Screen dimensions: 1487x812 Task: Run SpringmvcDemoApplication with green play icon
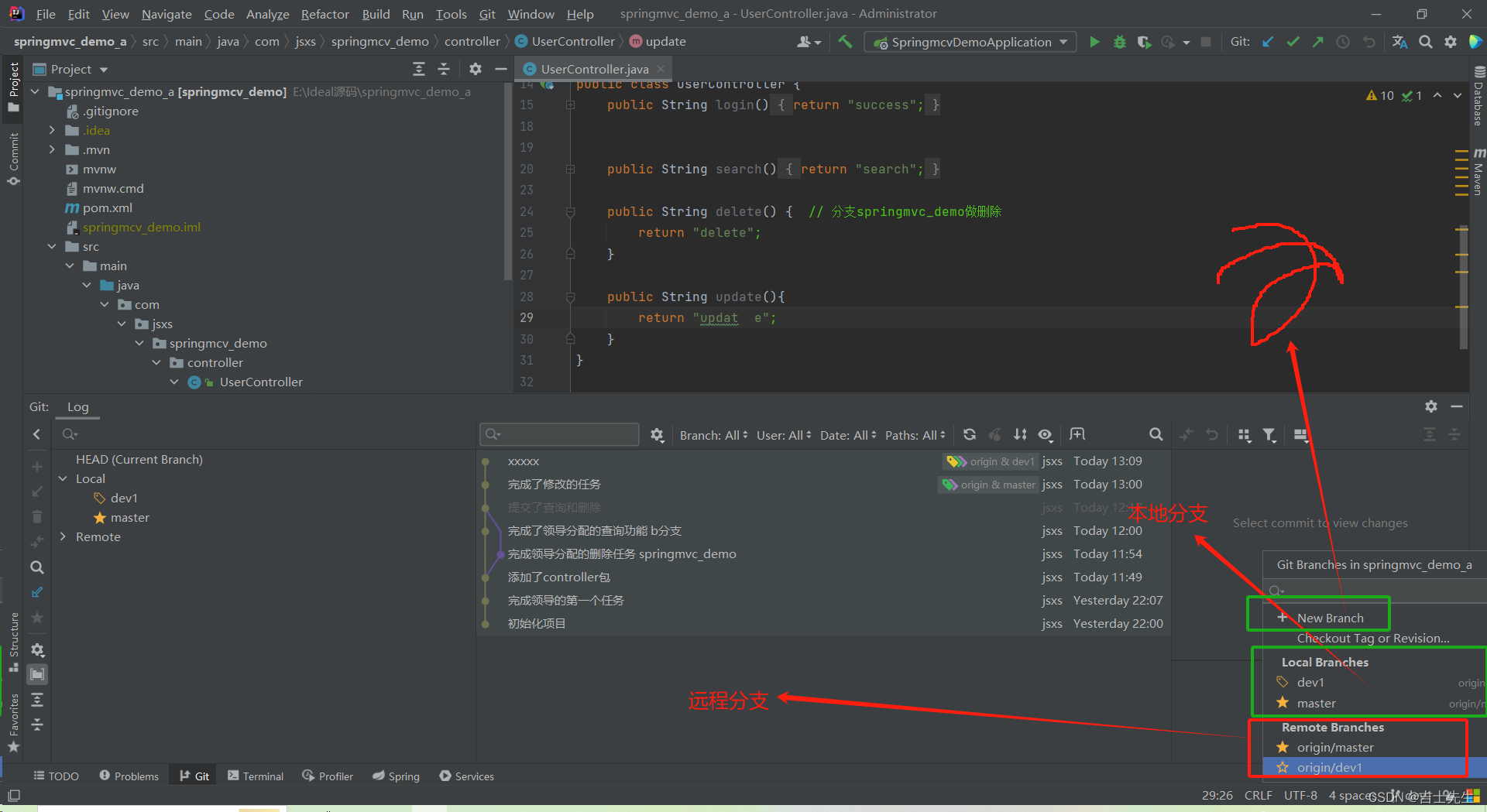click(x=1094, y=42)
